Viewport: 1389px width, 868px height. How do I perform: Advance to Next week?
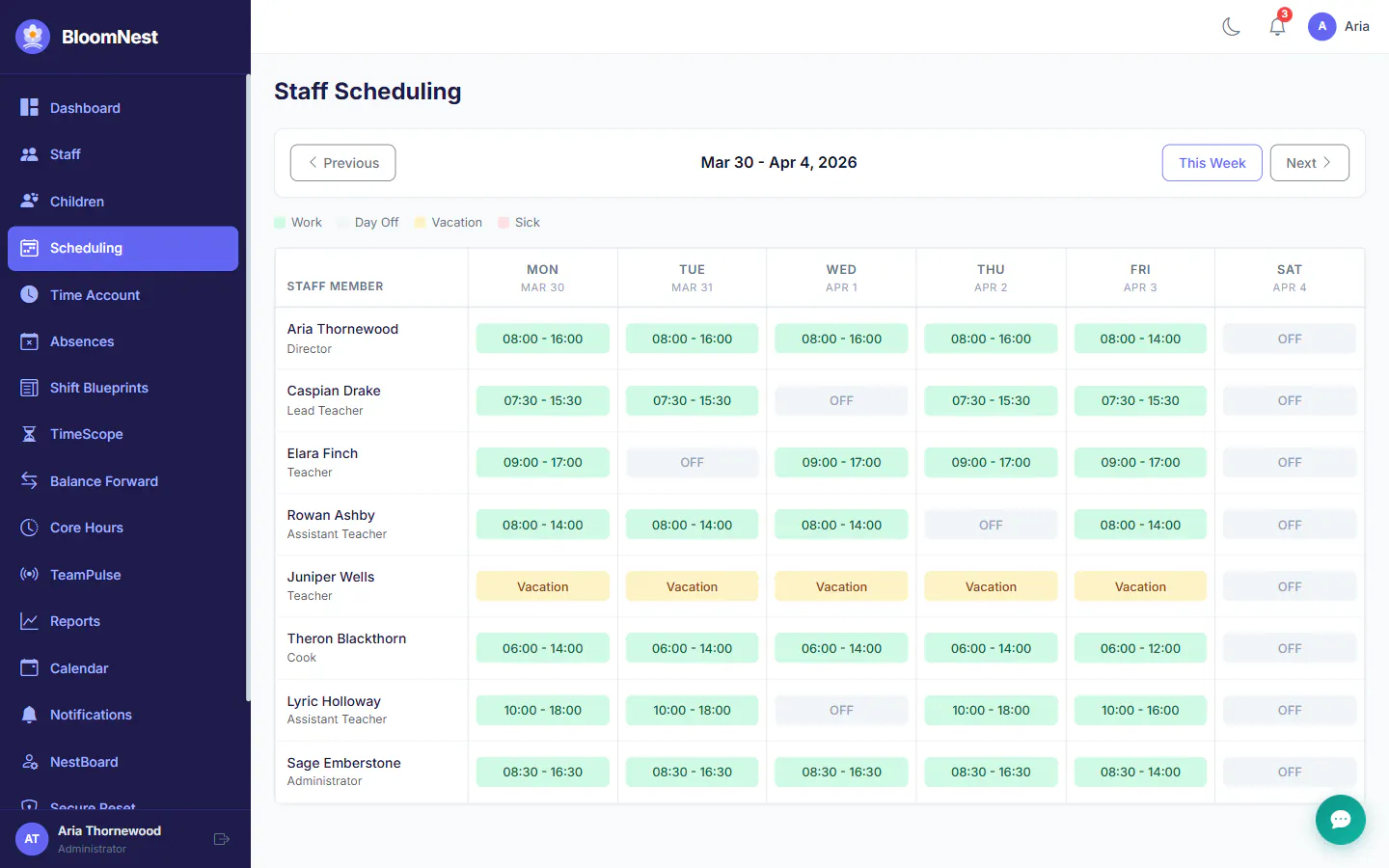pyautogui.click(x=1309, y=163)
